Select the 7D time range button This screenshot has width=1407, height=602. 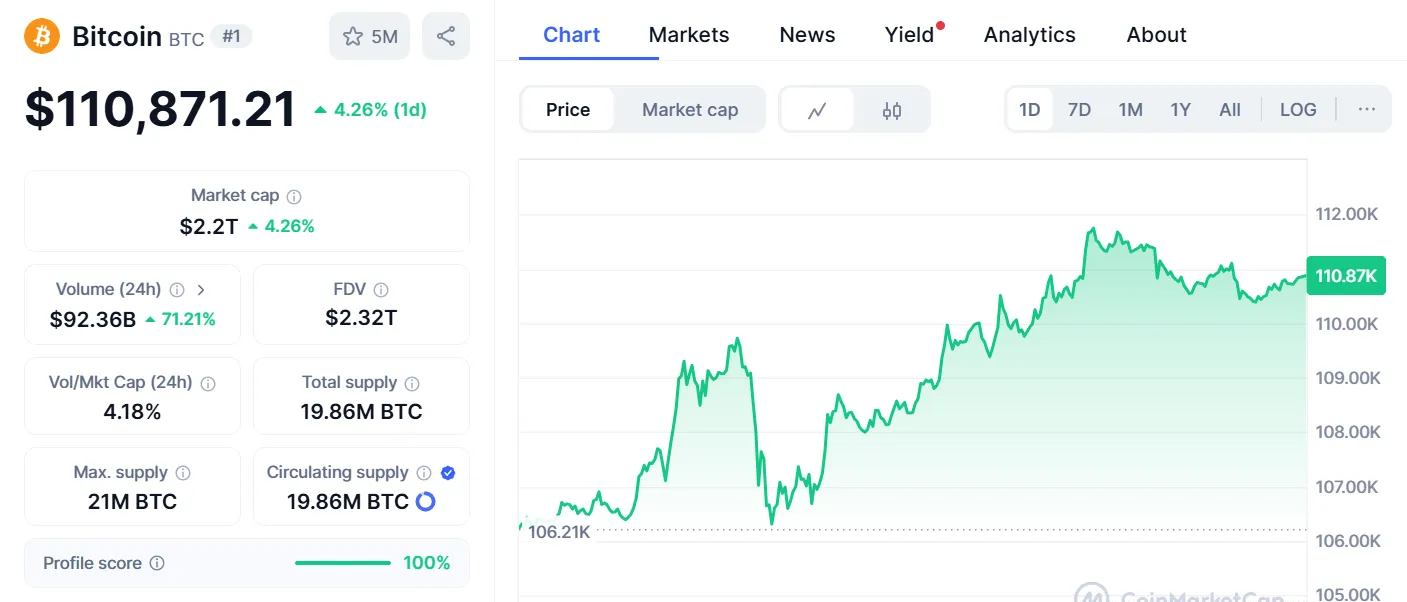coord(1079,110)
